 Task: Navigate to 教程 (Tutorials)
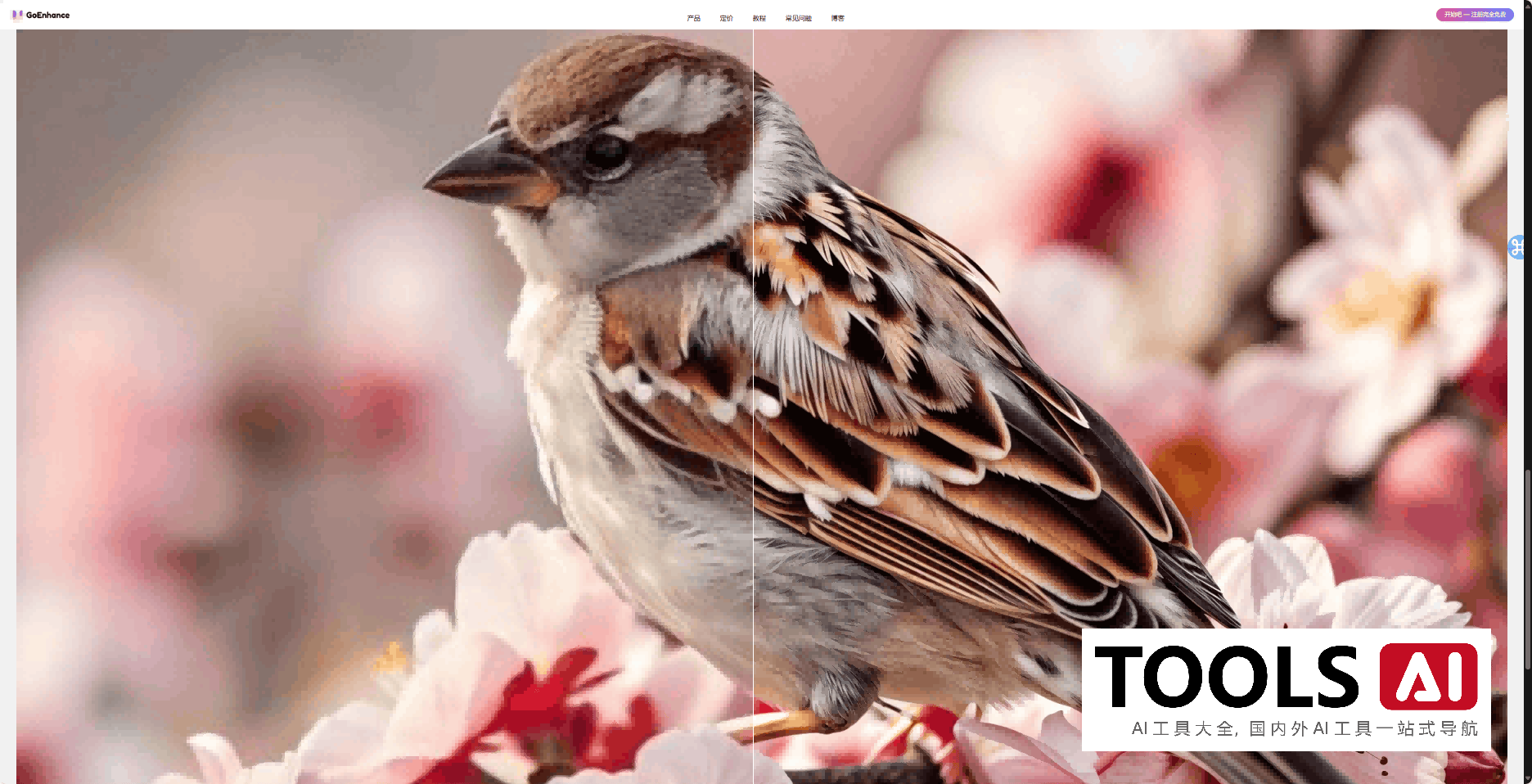(x=759, y=18)
